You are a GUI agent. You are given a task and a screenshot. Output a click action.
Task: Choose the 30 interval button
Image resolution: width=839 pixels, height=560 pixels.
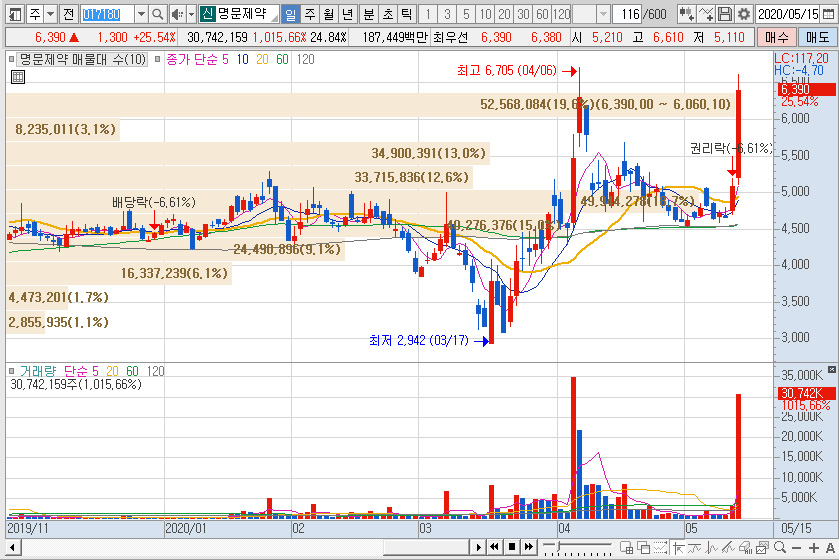523,14
